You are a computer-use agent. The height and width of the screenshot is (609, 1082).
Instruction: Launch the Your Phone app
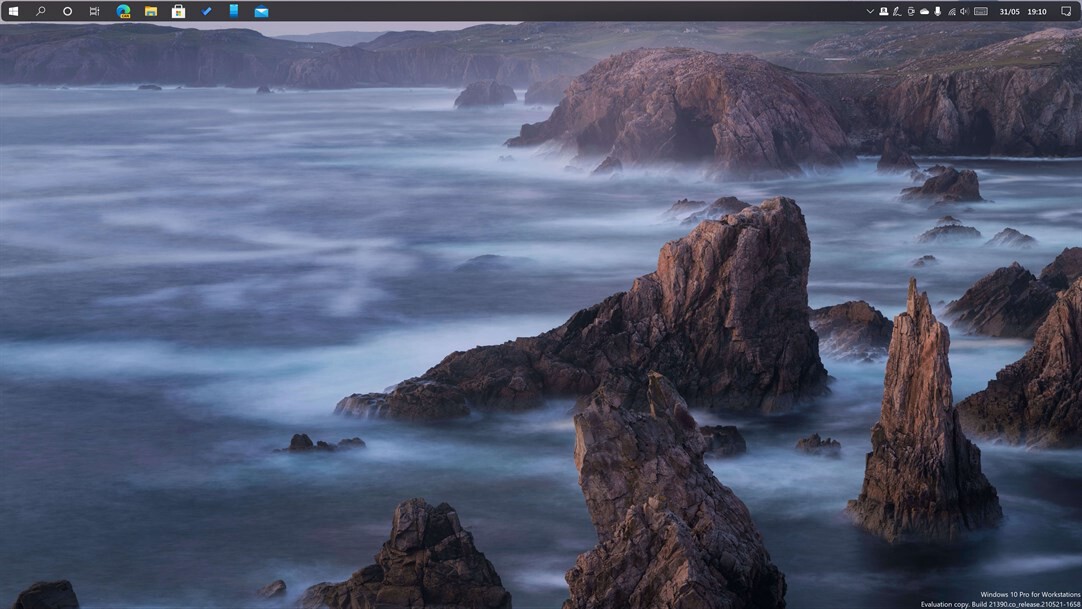coord(233,11)
